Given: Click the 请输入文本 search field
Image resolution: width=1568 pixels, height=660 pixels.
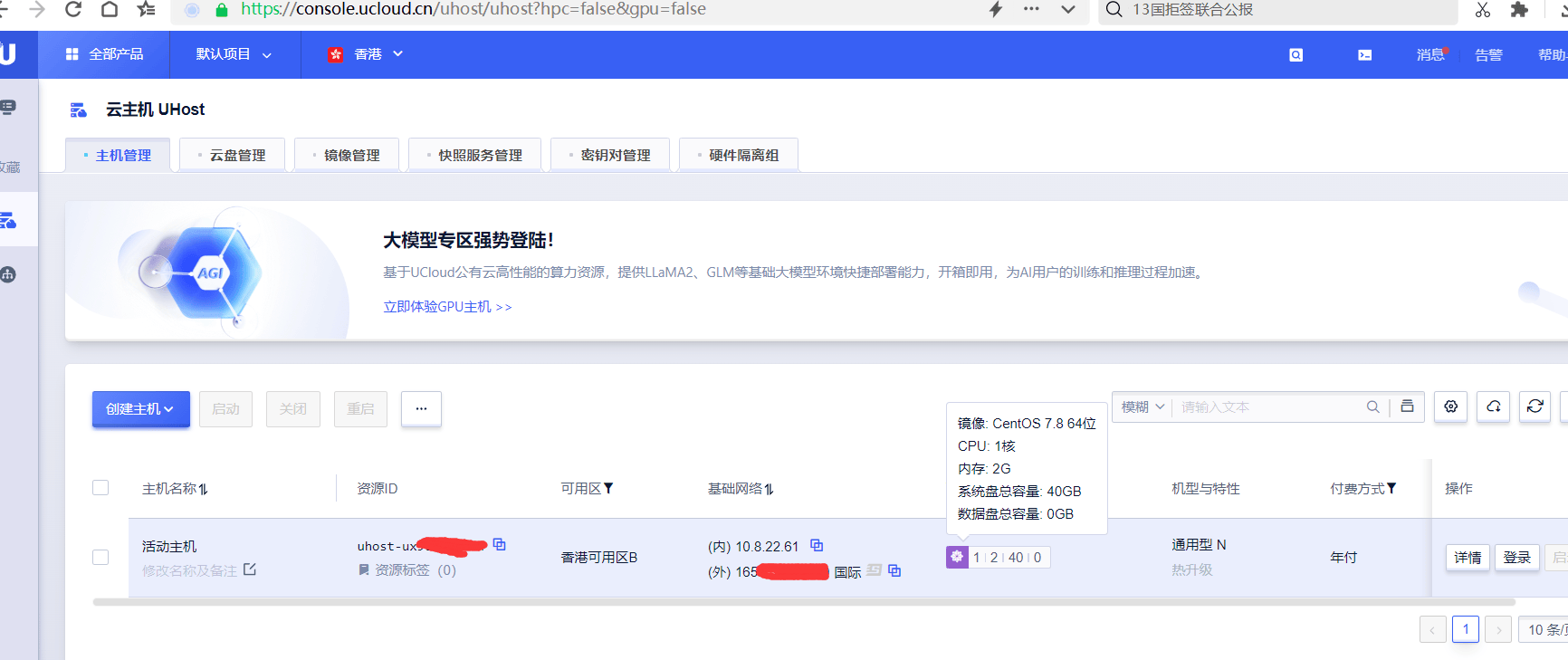Looking at the screenshot, I should click(1267, 407).
